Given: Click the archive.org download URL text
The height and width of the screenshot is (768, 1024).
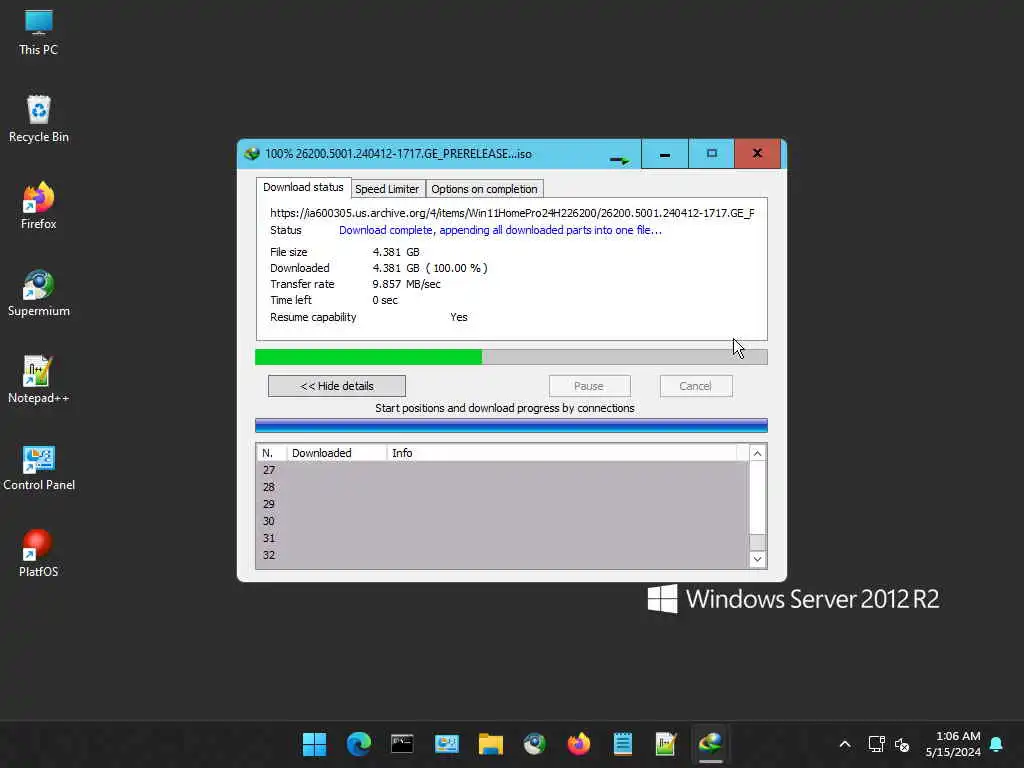Looking at the screenshot, I should 512,213.
